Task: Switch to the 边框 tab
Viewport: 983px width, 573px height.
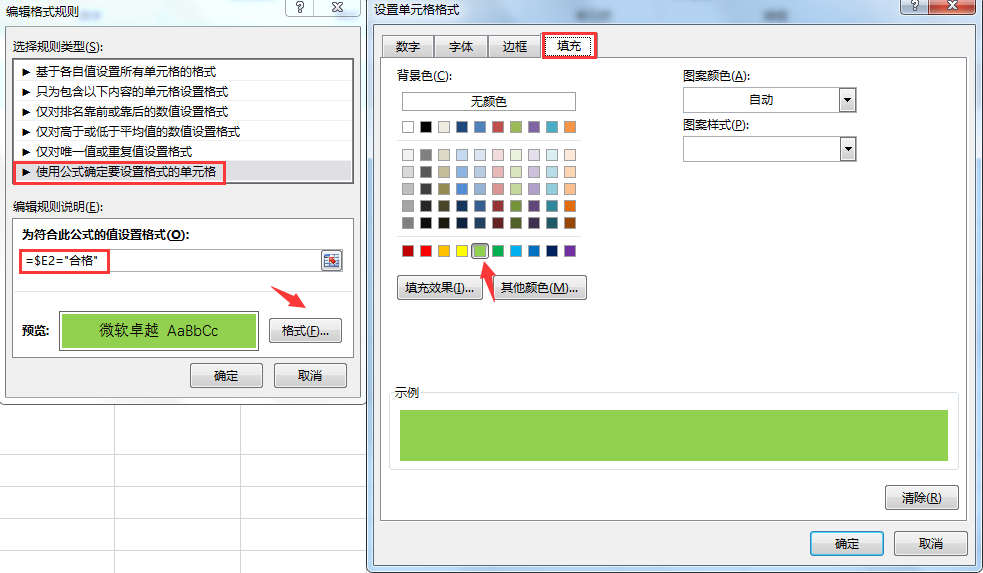Action: coord(515,47)
